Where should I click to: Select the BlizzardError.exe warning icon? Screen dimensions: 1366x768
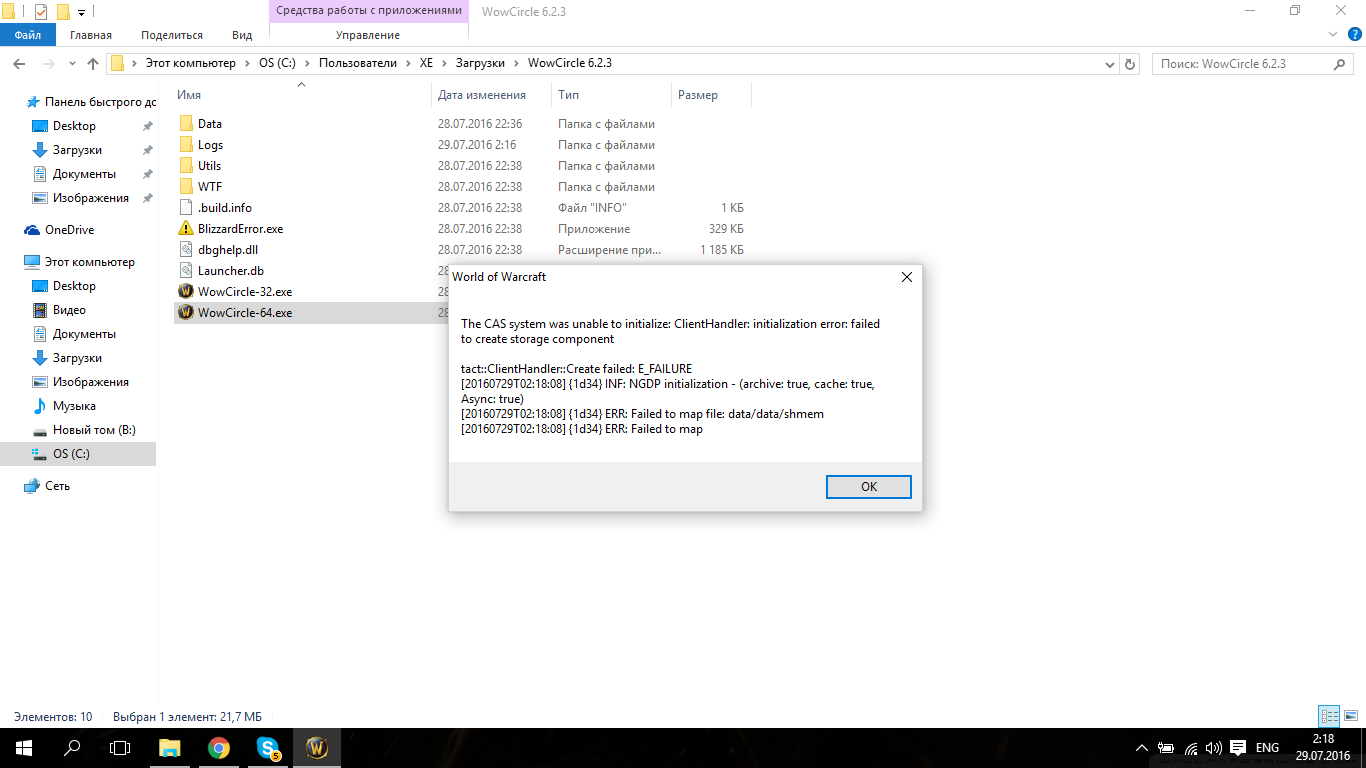[185, 229]
